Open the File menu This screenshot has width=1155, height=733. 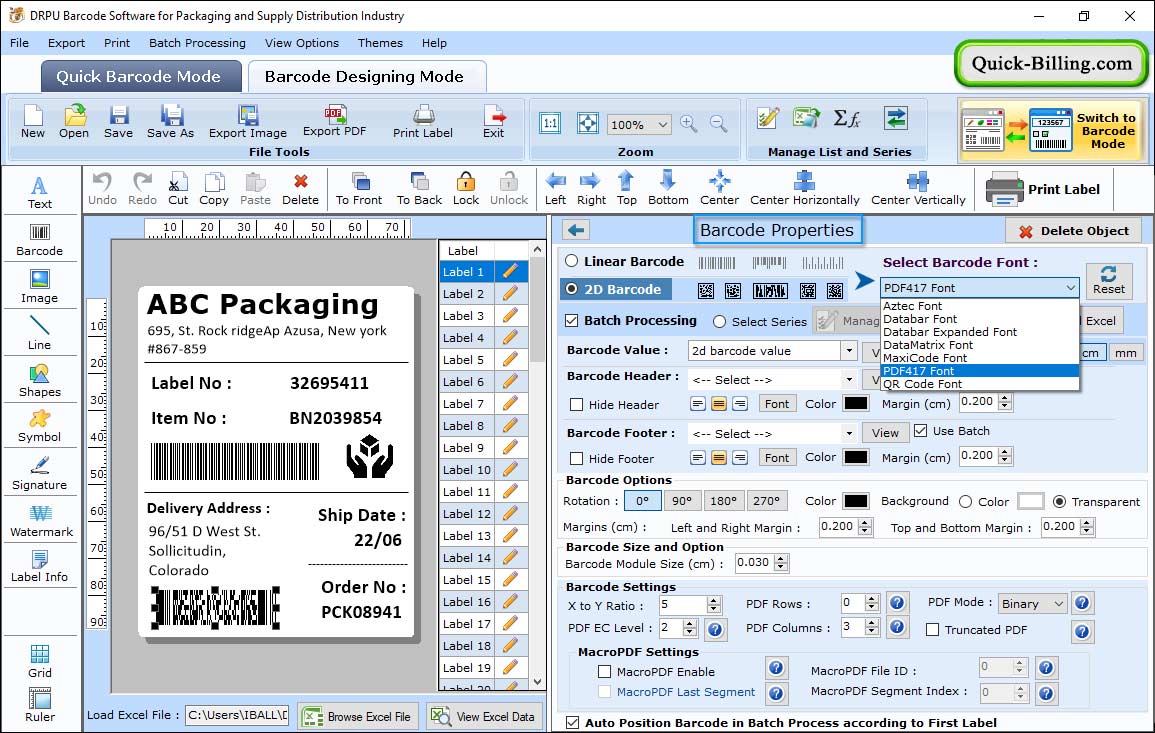pyautogui.click(x=20, y=43)
